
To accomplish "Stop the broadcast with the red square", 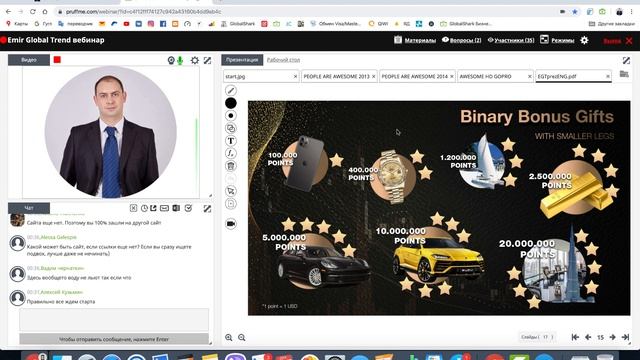I will click(x=57, y=60).
